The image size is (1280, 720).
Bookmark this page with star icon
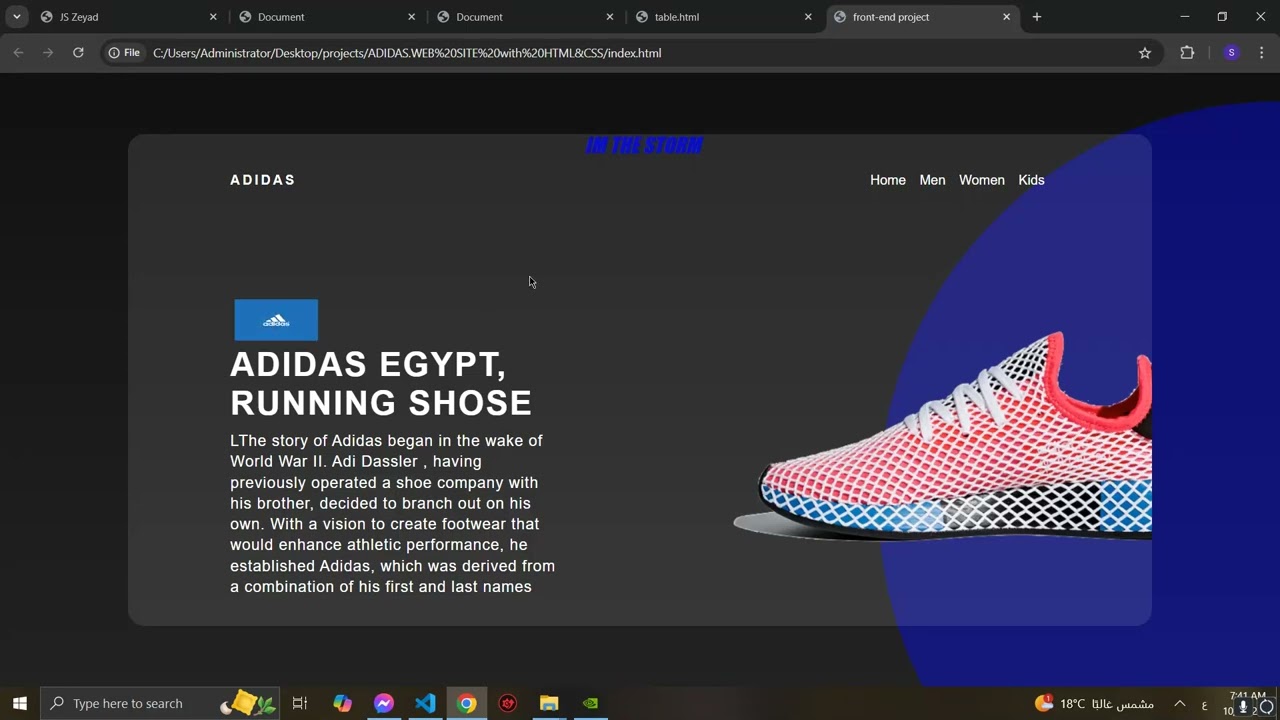point(1145,53)
